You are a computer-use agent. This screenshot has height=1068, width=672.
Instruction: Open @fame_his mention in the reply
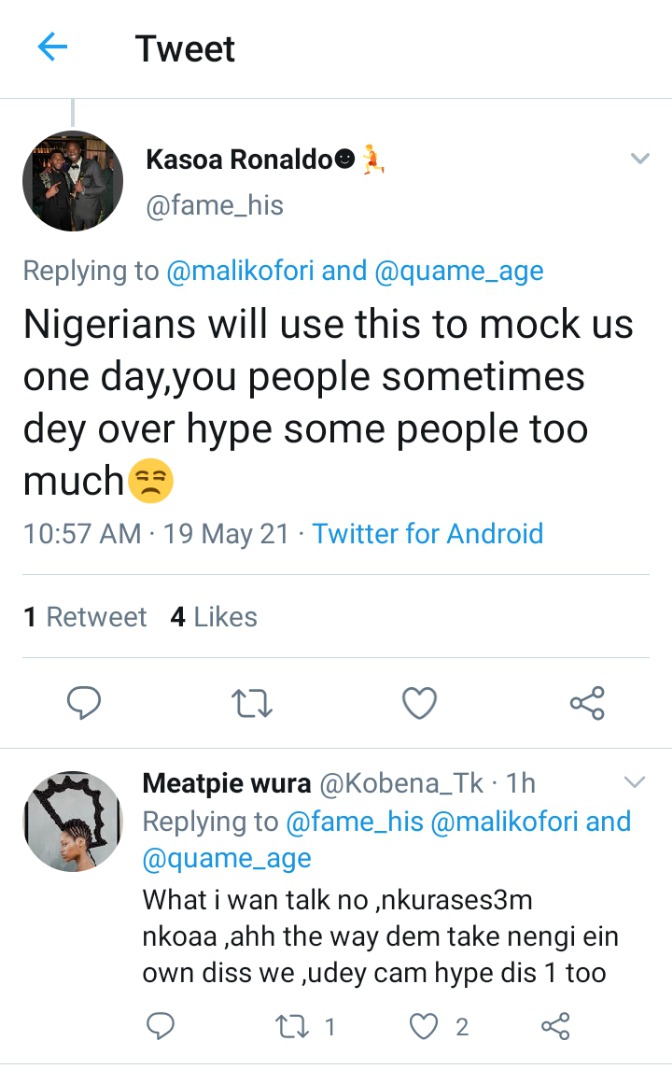coord(354,821)
